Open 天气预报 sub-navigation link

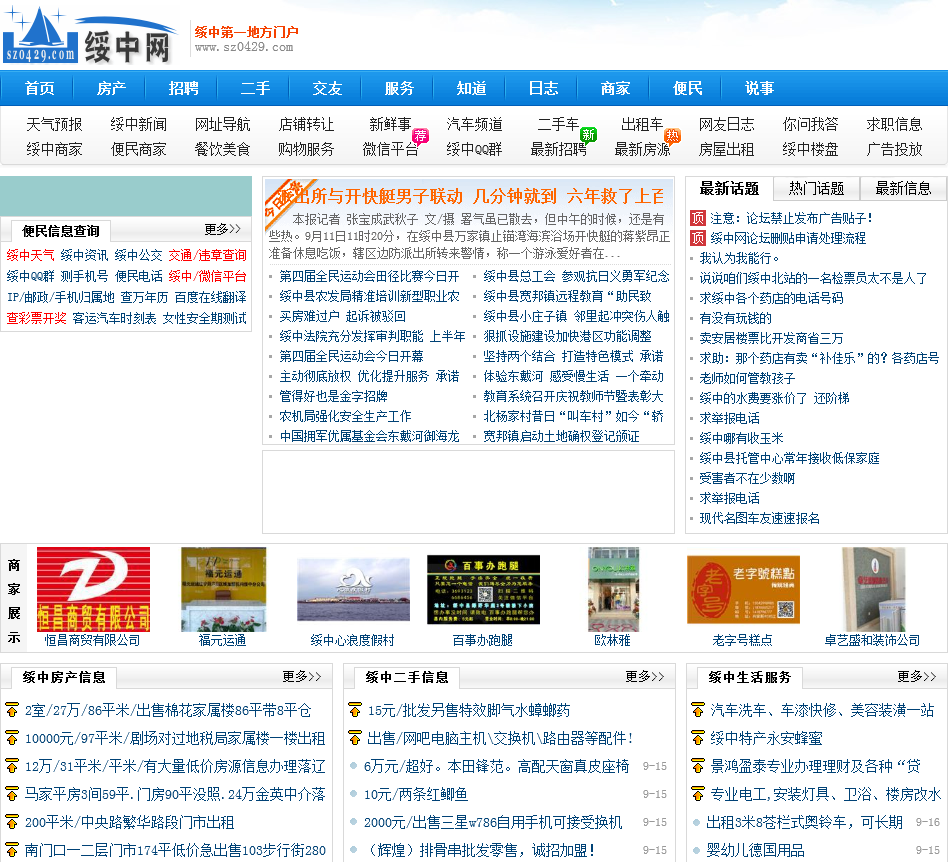(x=54, y=125)
